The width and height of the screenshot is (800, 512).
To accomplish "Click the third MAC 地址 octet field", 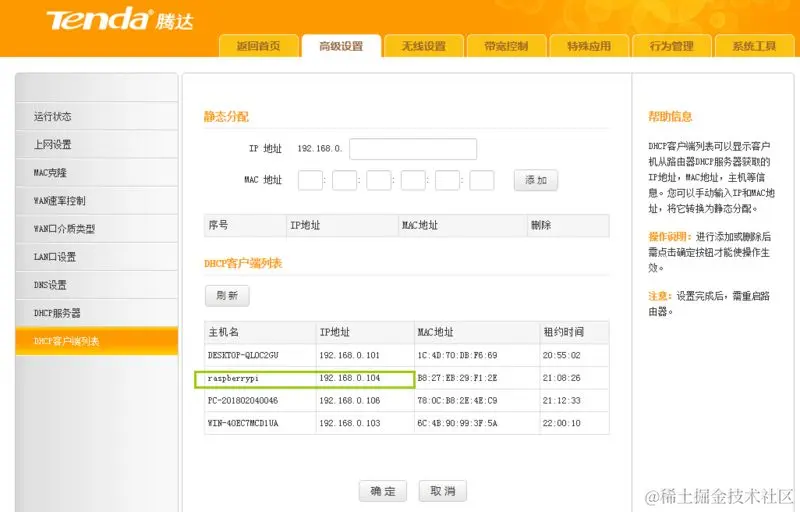I will click(379, 180).
